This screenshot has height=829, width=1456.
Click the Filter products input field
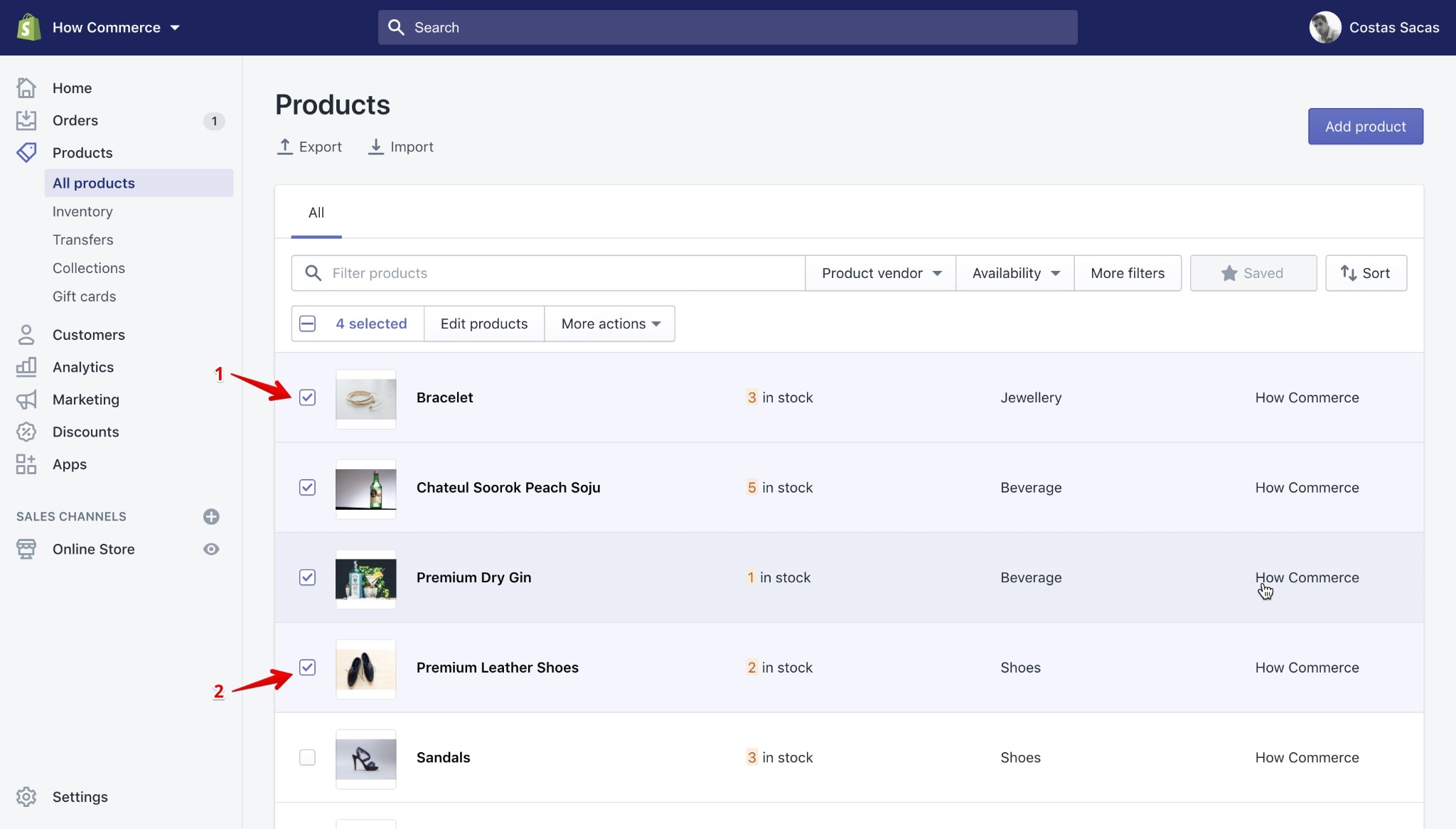tap(562, 273)
